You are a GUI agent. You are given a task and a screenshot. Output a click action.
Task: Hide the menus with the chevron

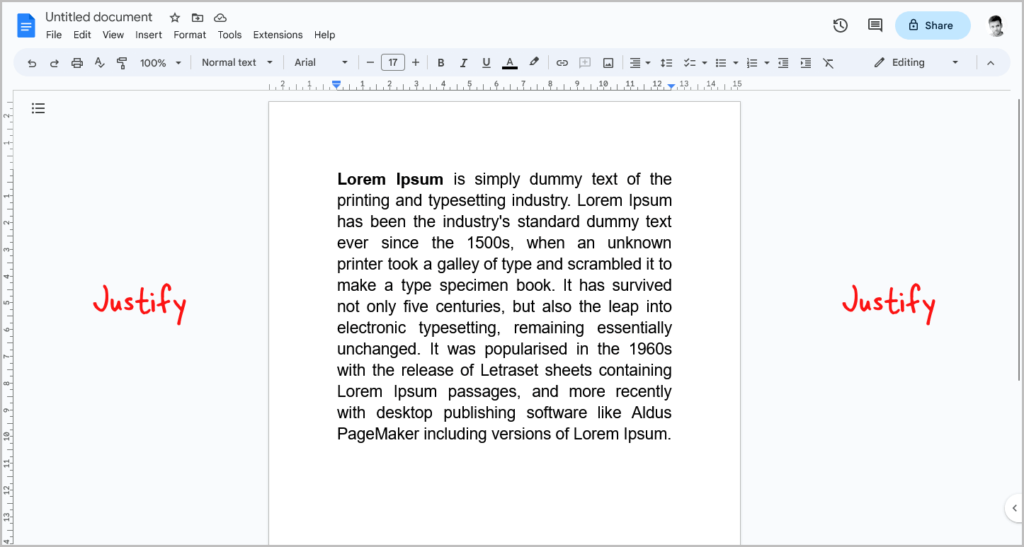tap(990, 63)
